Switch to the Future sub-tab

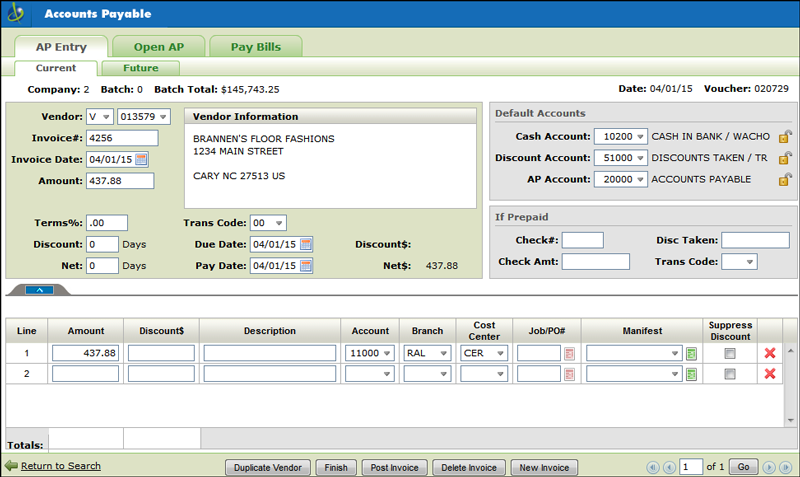(x=141, y=68)
